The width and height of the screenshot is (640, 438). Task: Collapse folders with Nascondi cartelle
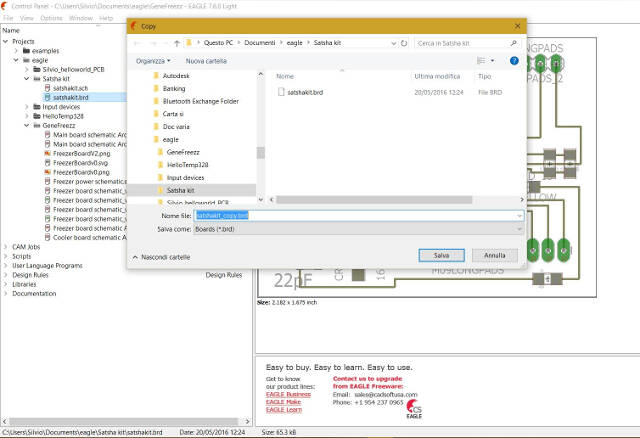162,257
